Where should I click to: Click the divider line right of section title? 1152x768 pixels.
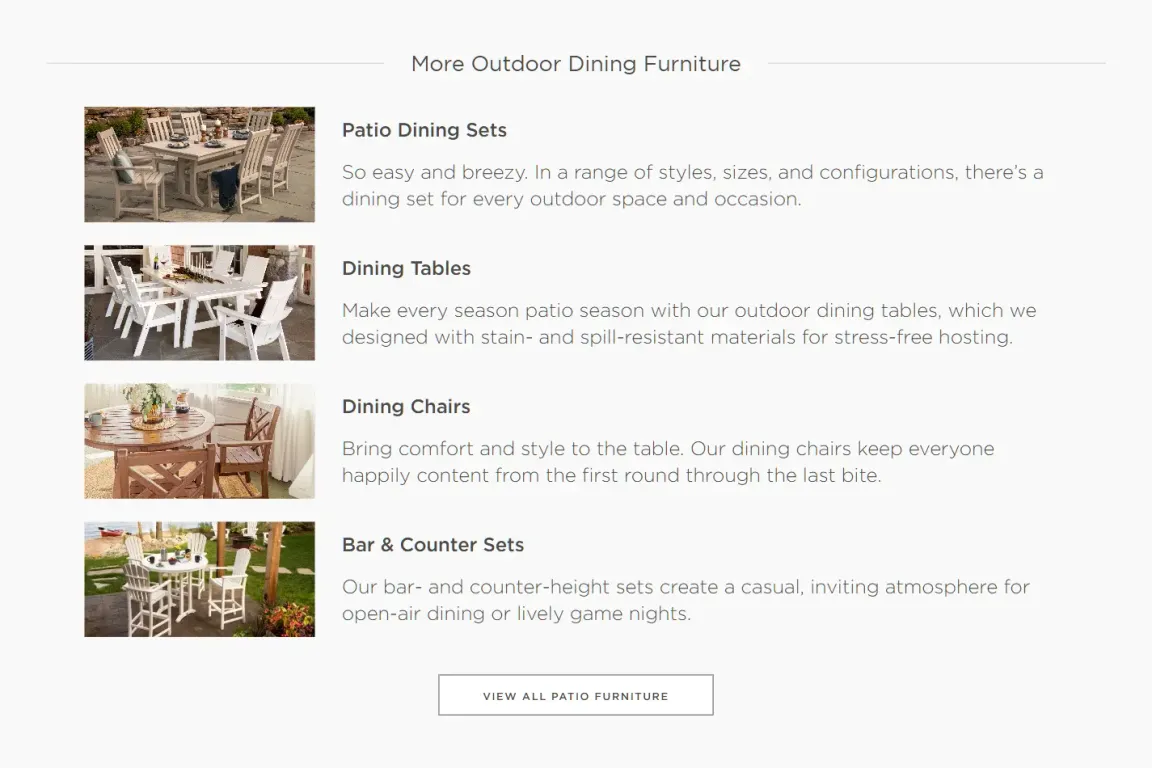[x=936, y=63]
